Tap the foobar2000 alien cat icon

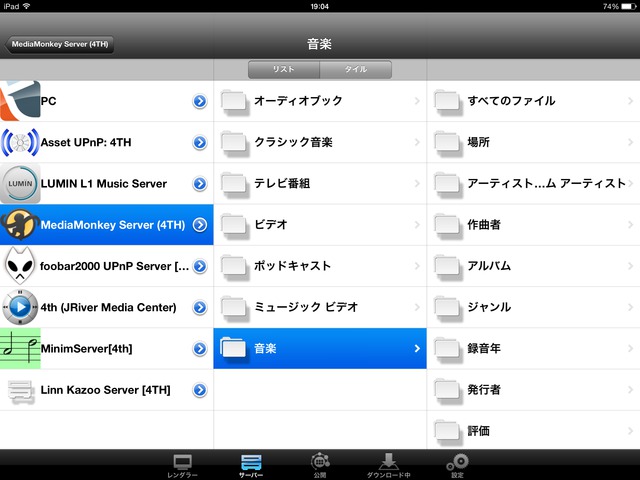(20, 266)
